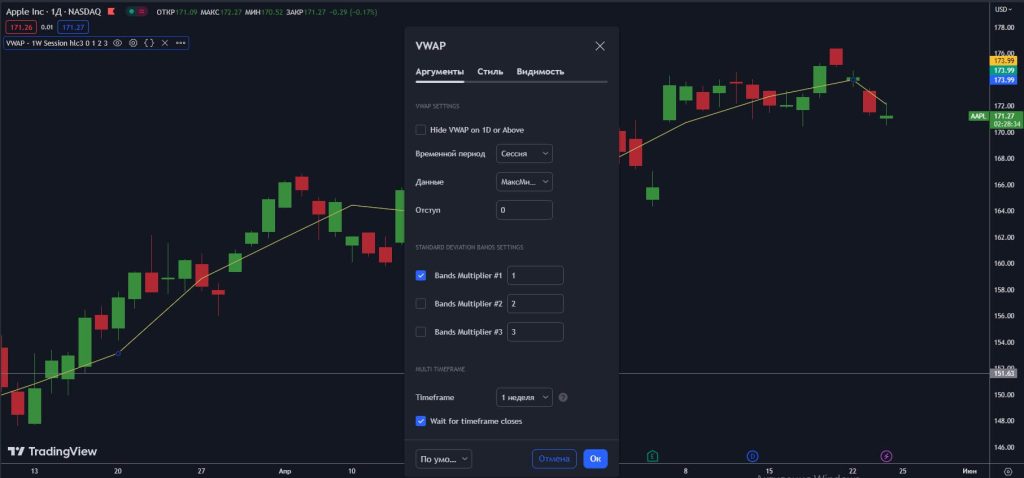The width and height of the screenshot is (1024, 478).
Task: Close the VWAP settings dialog
Action: tap(600, 46)
